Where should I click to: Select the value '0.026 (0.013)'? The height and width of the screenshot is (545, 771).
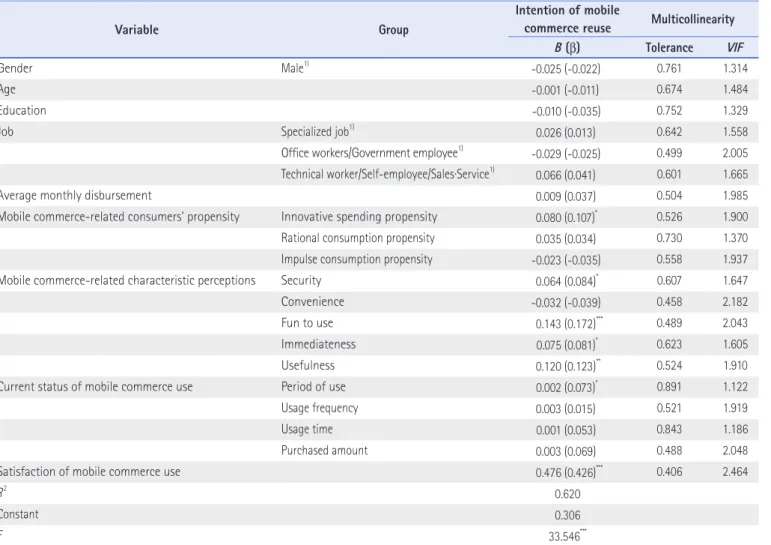565,132
